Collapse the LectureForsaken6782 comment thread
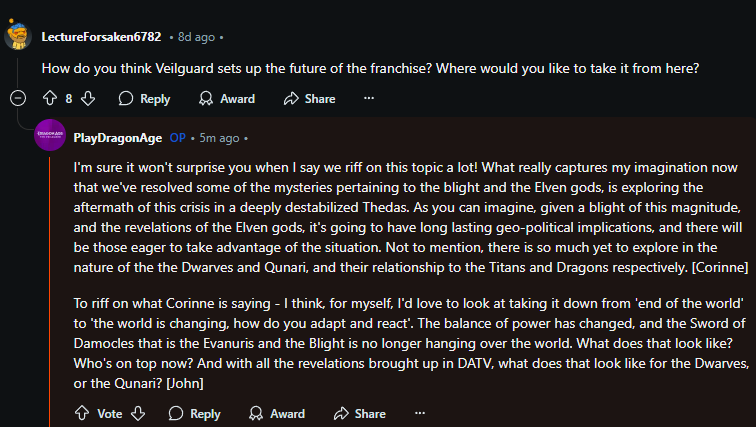 pos(17,99)
